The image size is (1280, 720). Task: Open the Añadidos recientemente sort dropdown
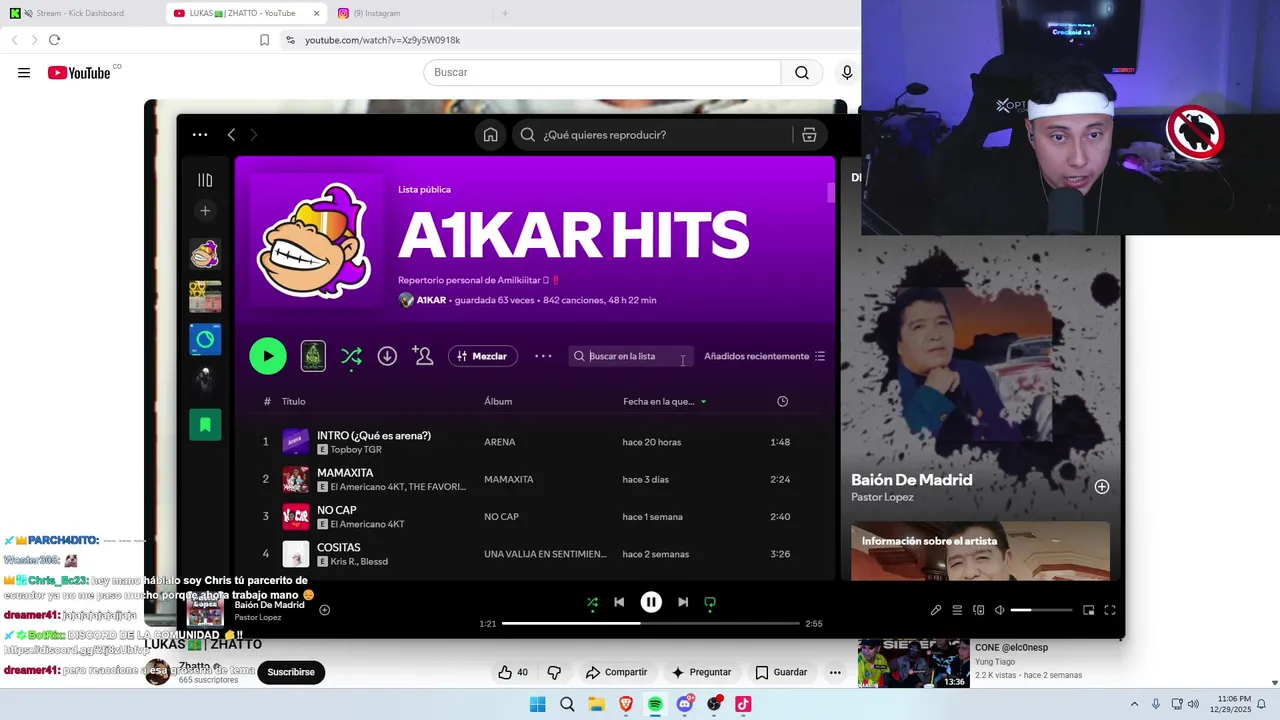tap(764, 356)
